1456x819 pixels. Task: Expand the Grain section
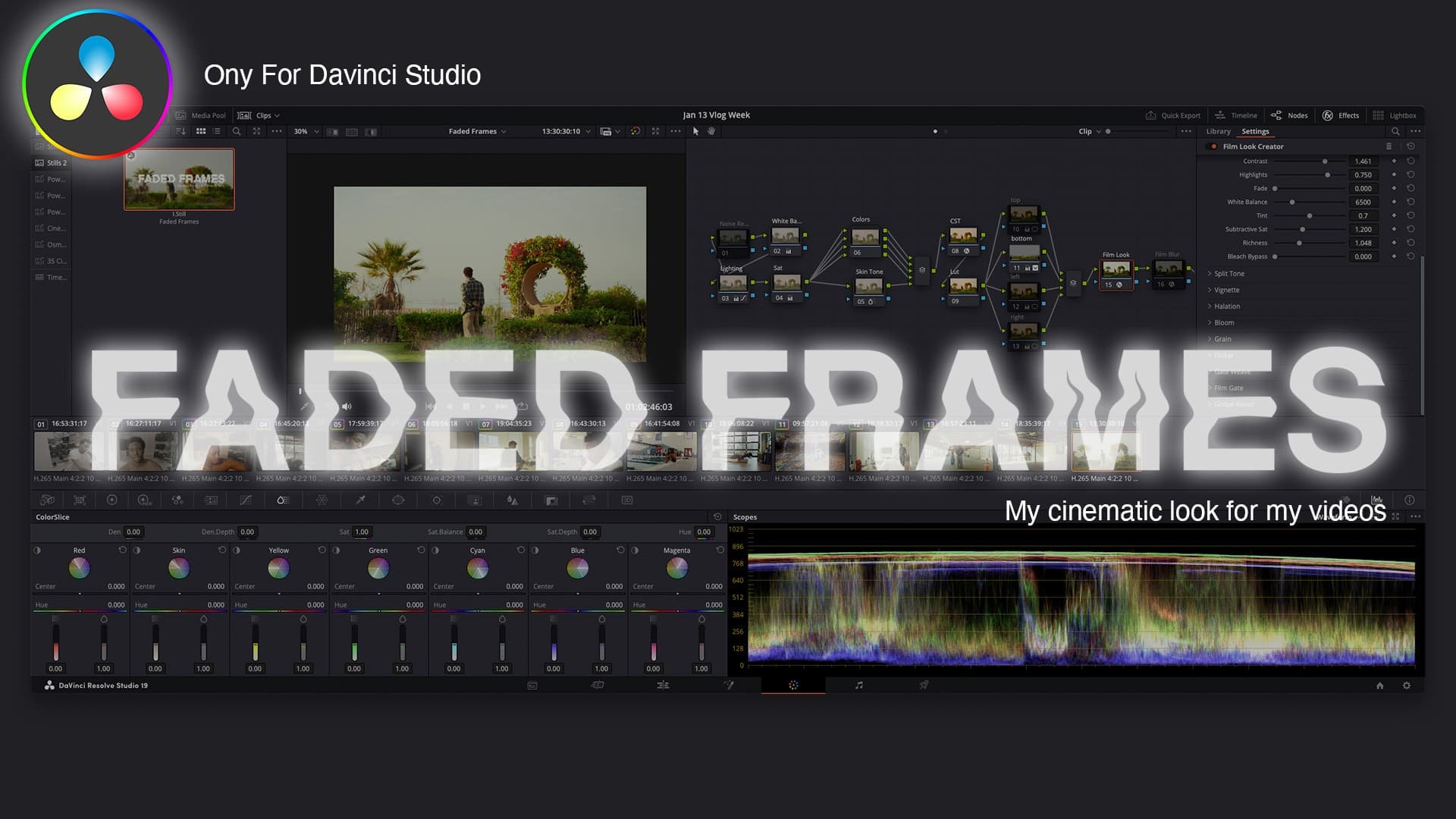pyautogui.click(x=1219, y=339)
